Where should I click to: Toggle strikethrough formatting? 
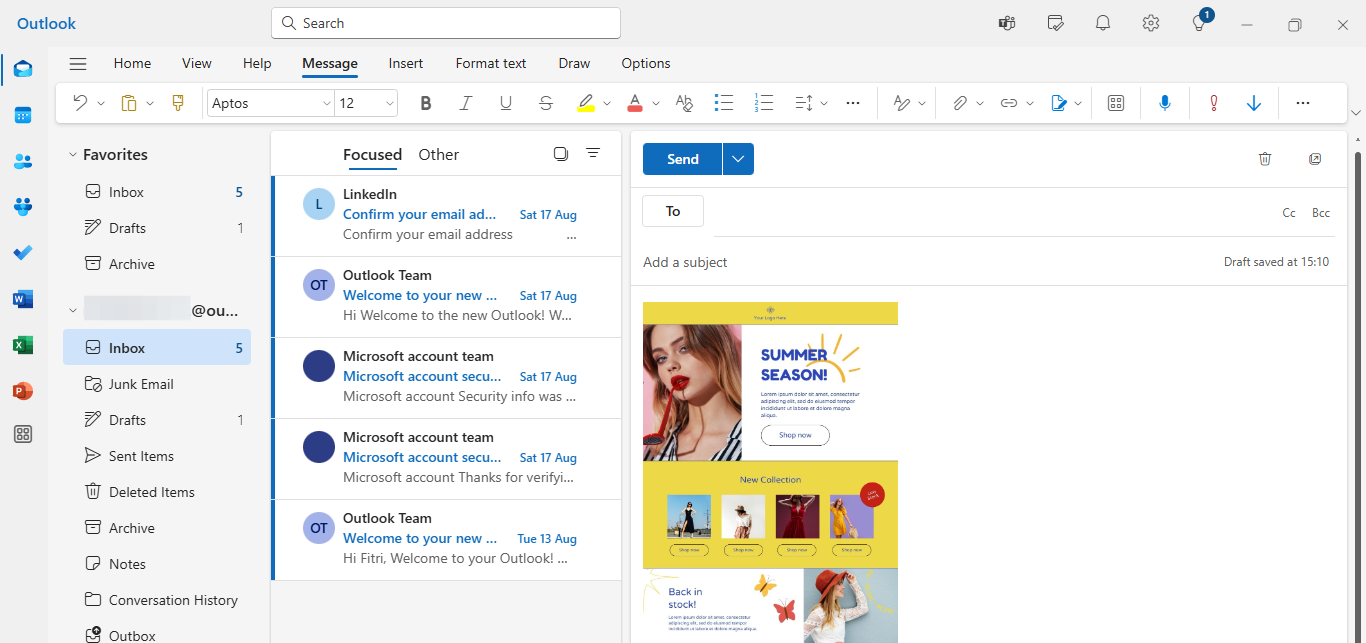(545, 102)
